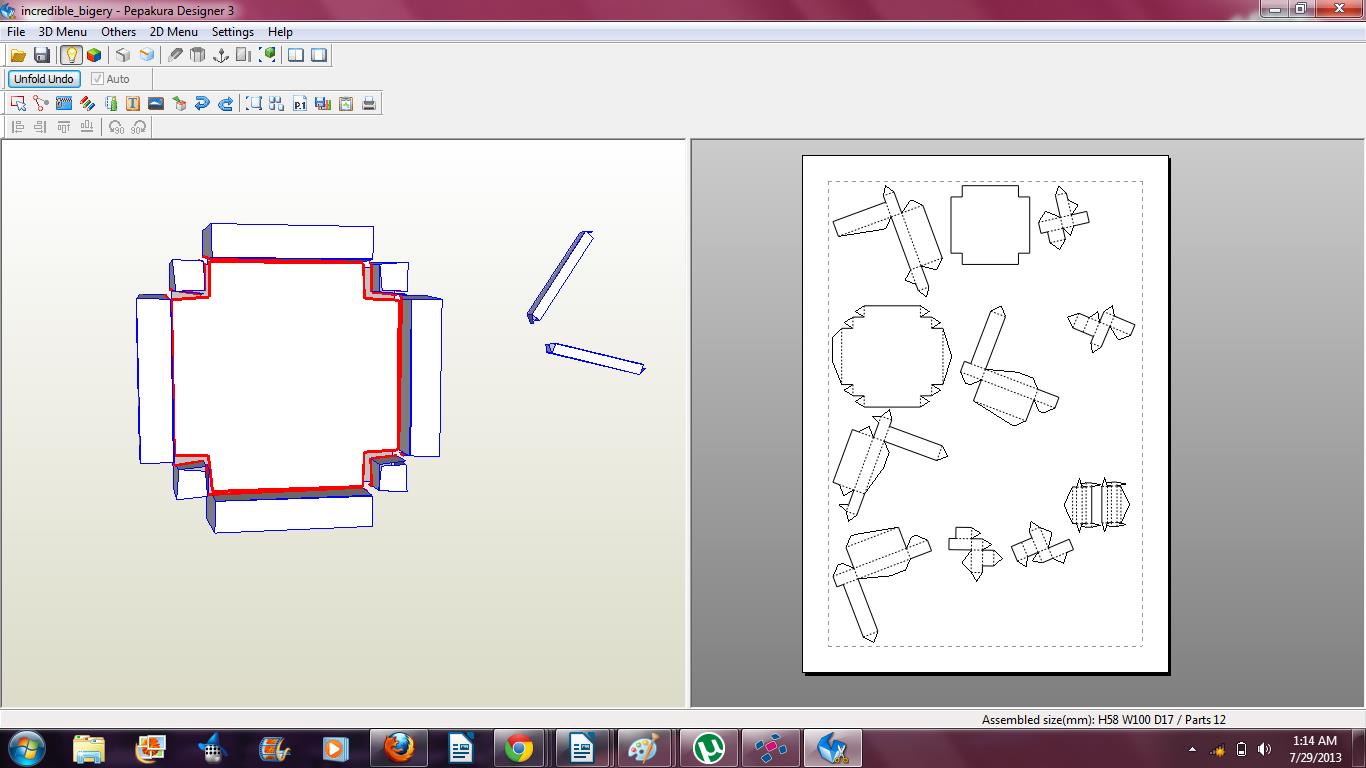Open Google Chrome from the taskbar
This screenshot has width=1366, height=768.
click(x=518, y=748)
